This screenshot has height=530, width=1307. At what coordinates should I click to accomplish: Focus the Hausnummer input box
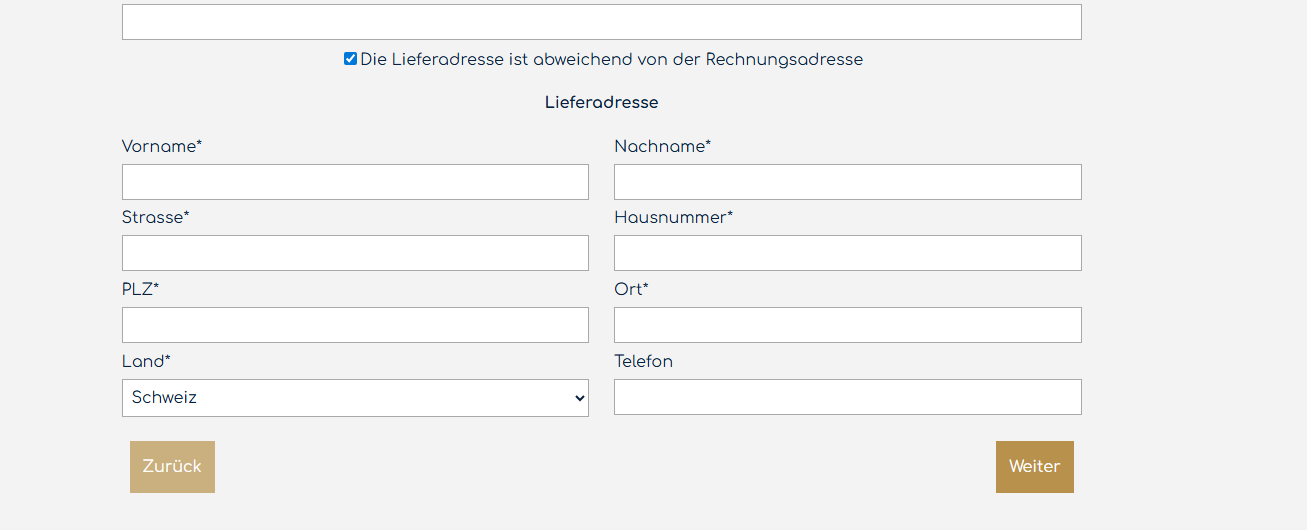coord(847,253)
